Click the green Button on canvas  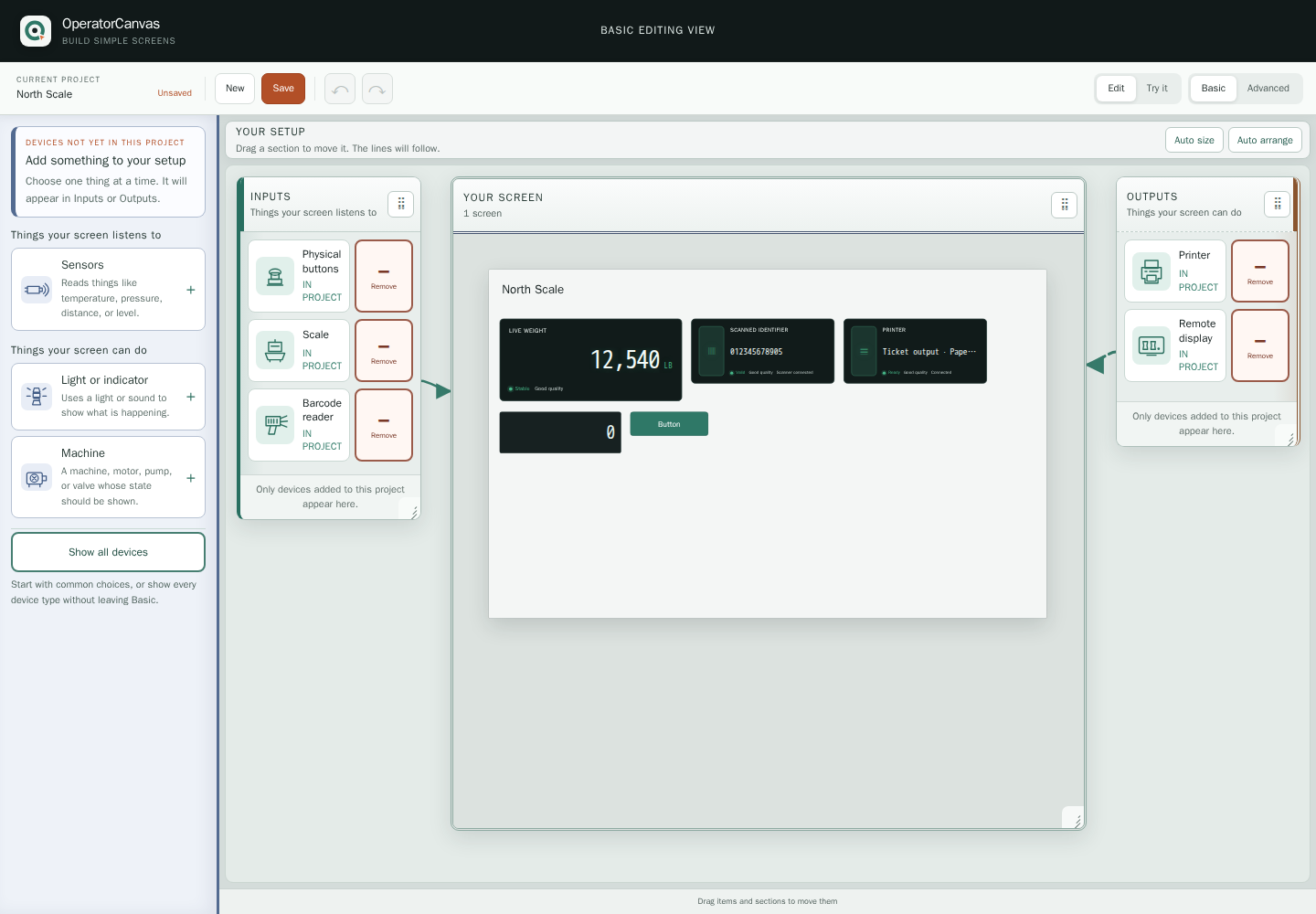pyautogui.click(x=669, y=424)
